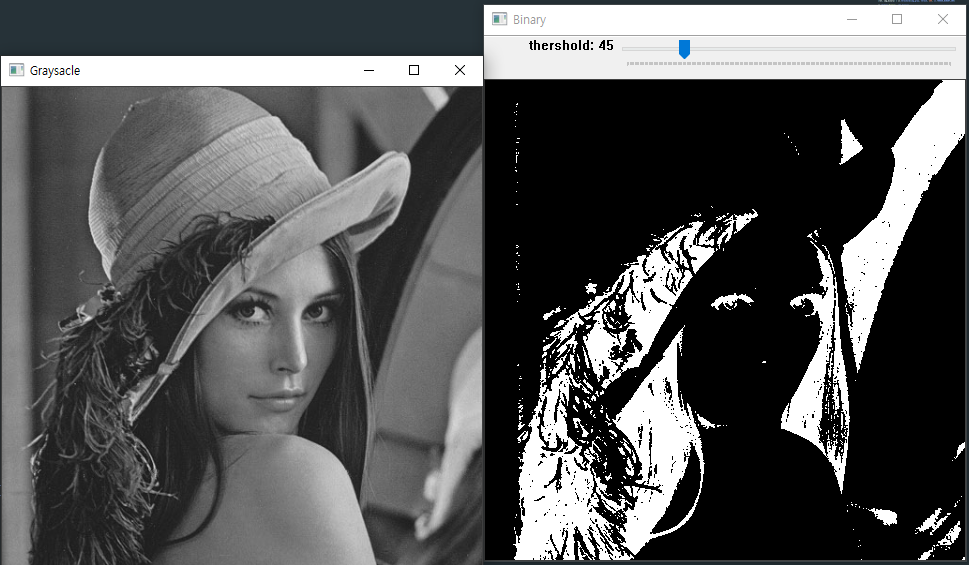Click the Binary window title text
This screenshot has height=565, width=969.
530,20
